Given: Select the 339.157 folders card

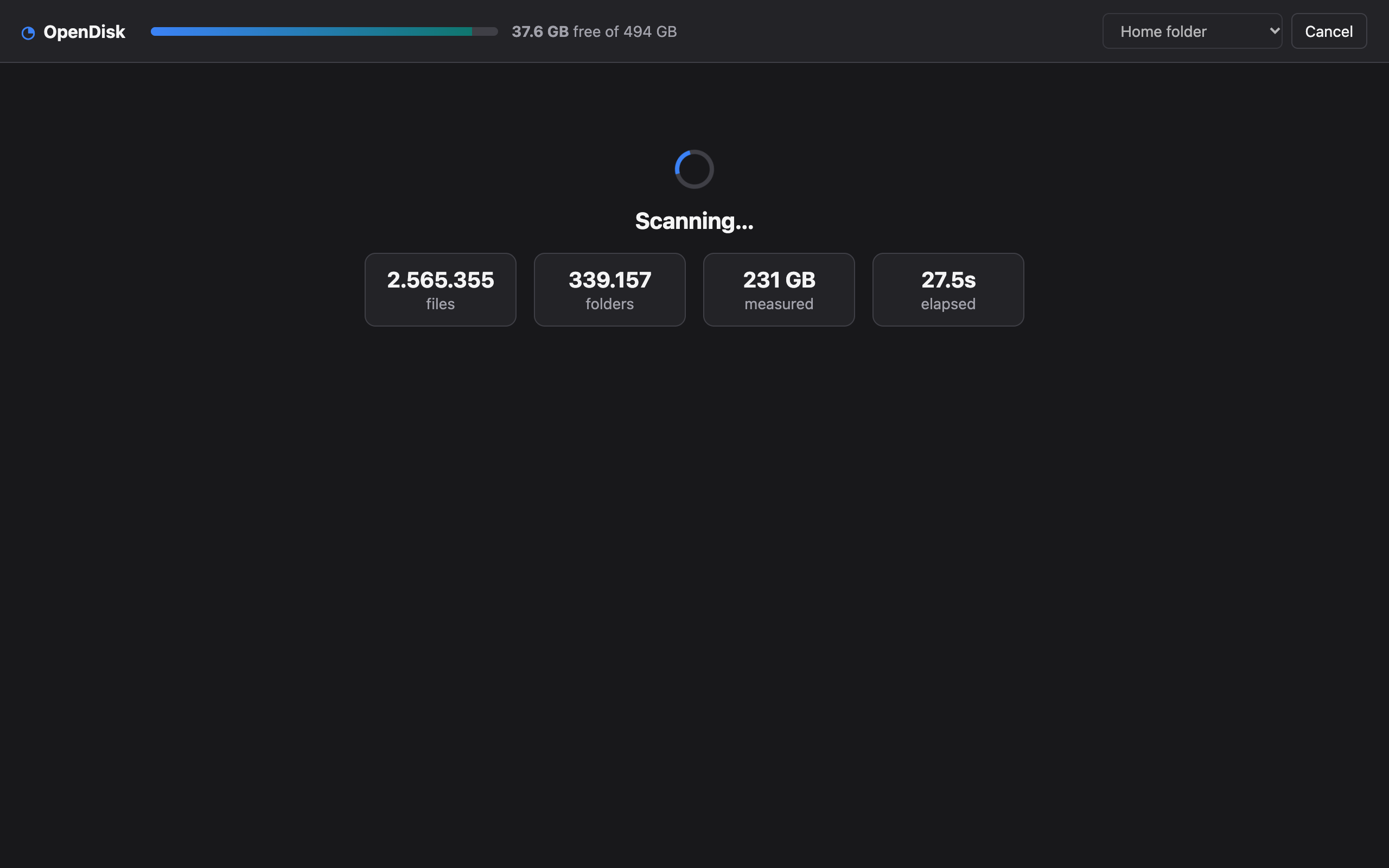Looking at the screenshot, I should (609, 290).
